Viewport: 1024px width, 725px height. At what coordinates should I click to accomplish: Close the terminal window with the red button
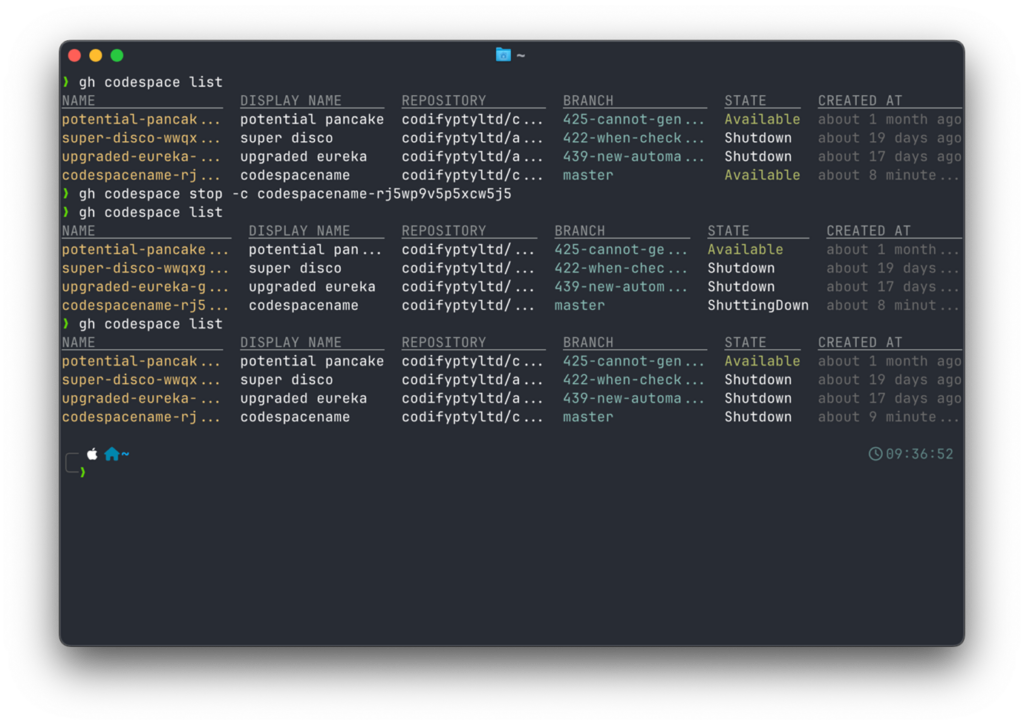74,56
